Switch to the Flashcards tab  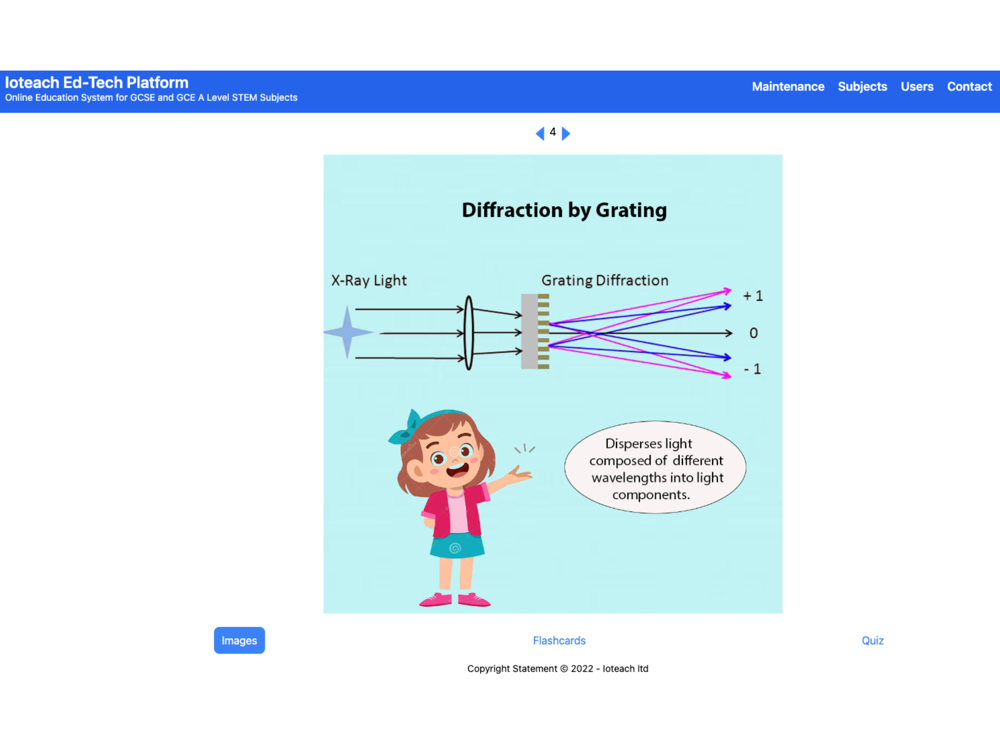point(559,640)
